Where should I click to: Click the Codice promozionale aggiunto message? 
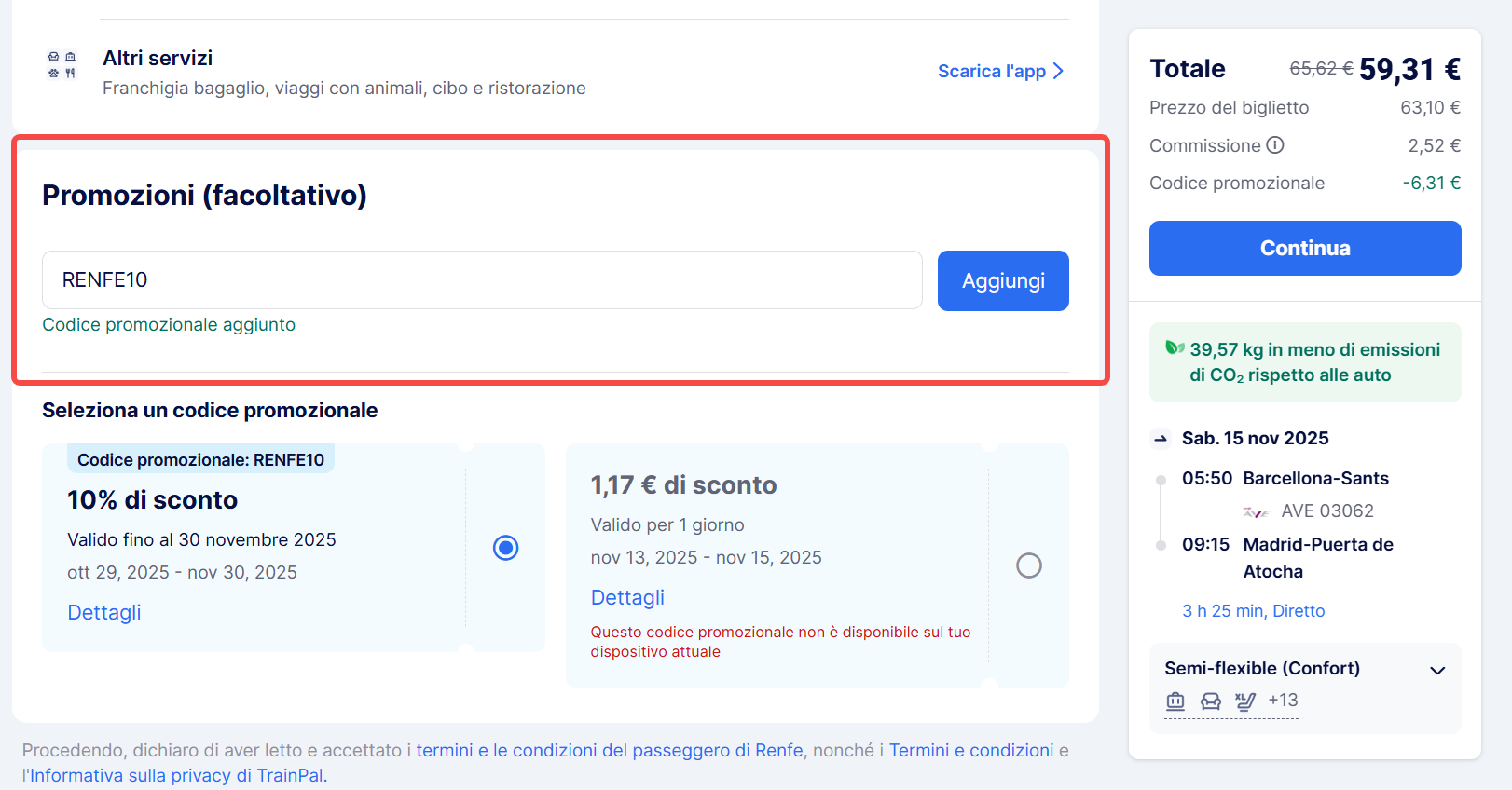(169, 325)
